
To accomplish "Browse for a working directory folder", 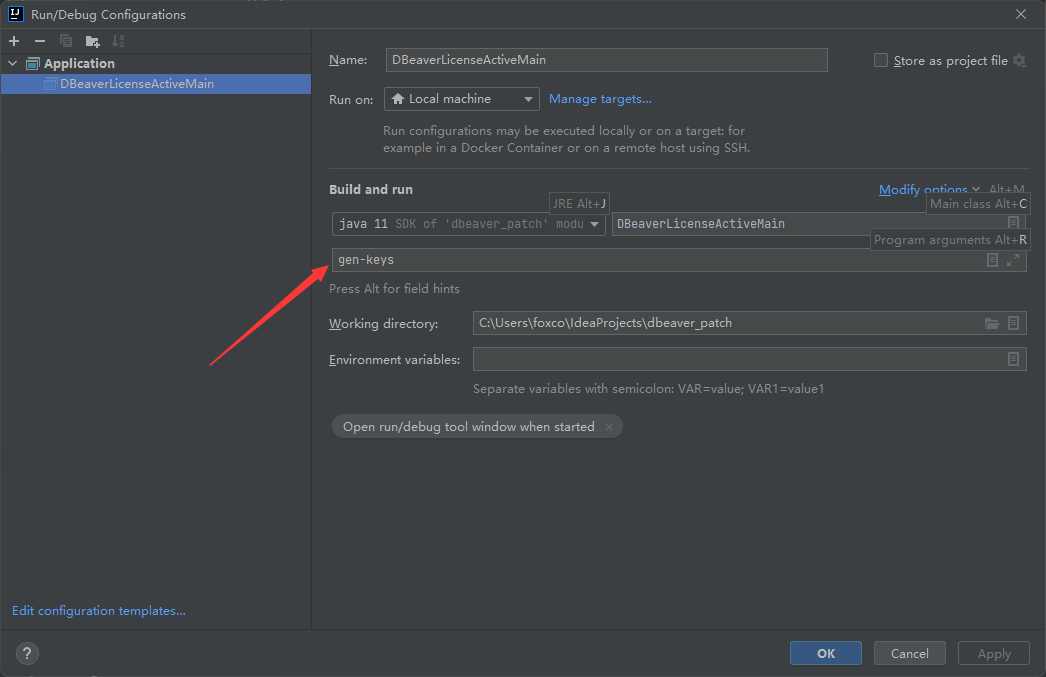I will pyautogui.click(x=992, y=323).
